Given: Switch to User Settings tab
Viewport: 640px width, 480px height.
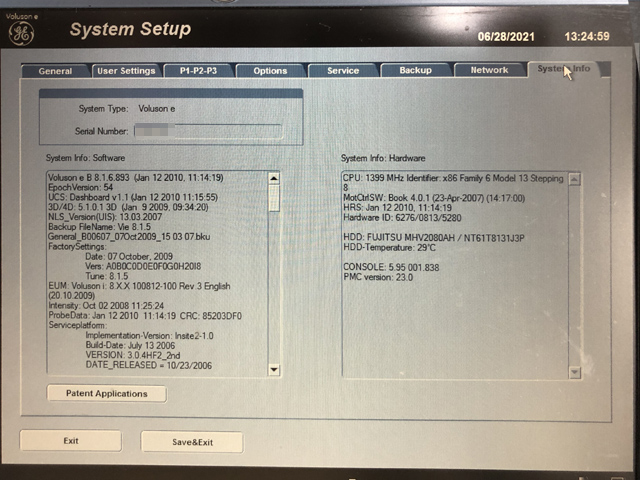Looking at the screenshot, I should (x=126, y=71).
